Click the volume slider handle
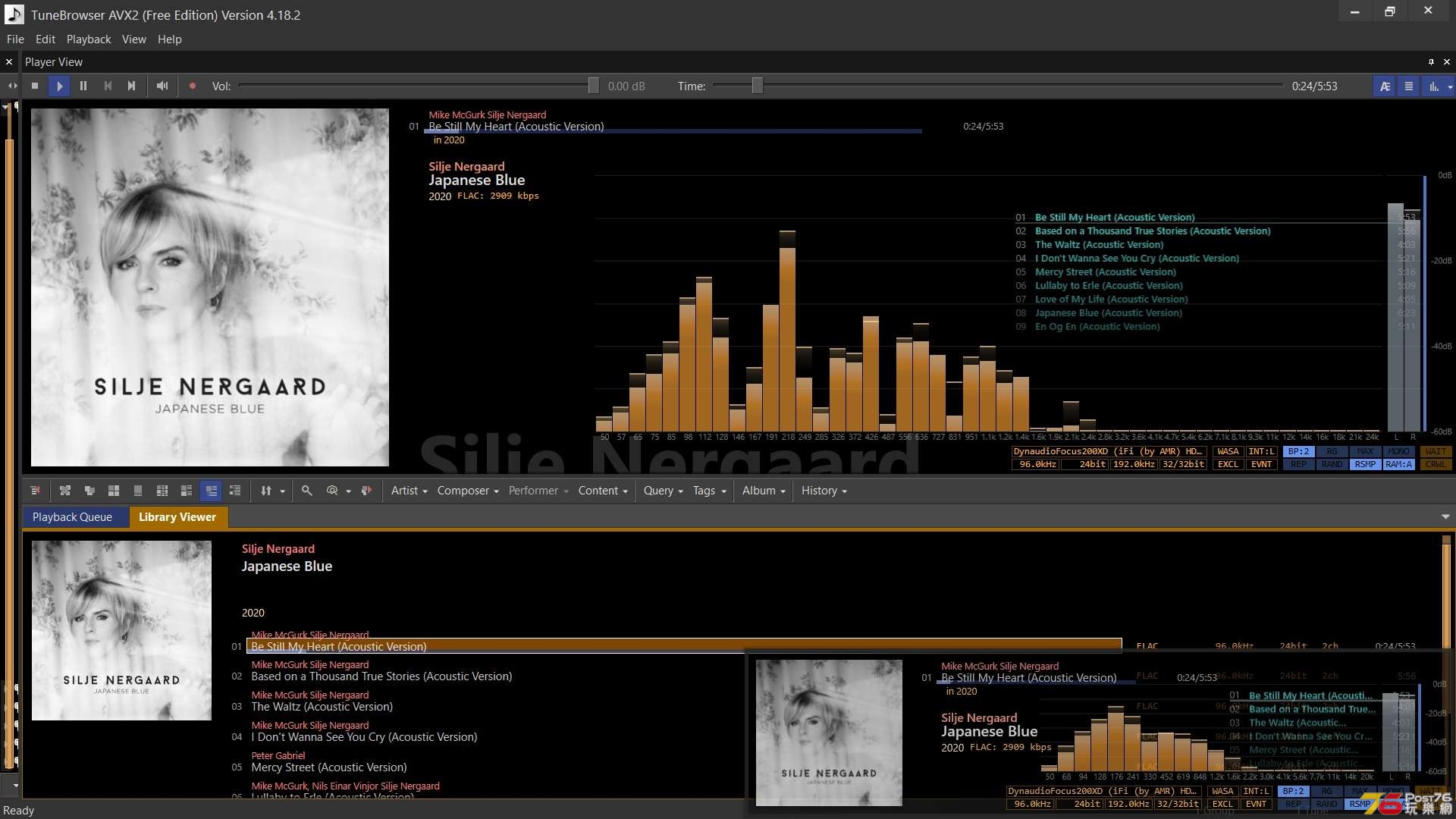This screenshot has width=1456, height=819. tap(594, 86)
